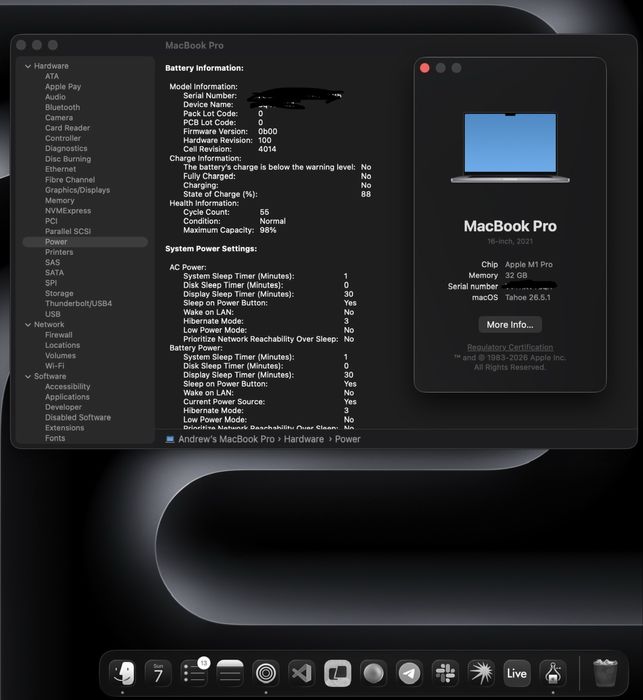
Task: Click the Firmware Version value 0b00
Action: [267, 131]
